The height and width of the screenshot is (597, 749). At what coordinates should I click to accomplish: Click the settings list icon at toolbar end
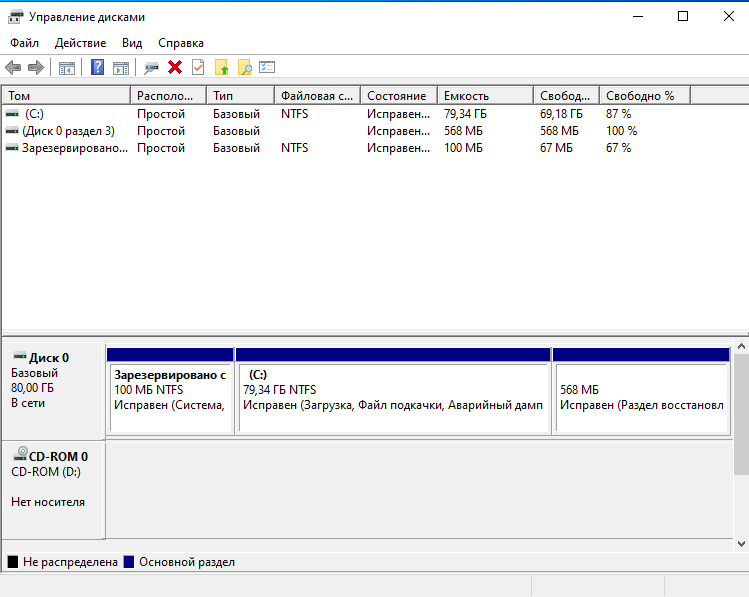click(x=267, y=67)
